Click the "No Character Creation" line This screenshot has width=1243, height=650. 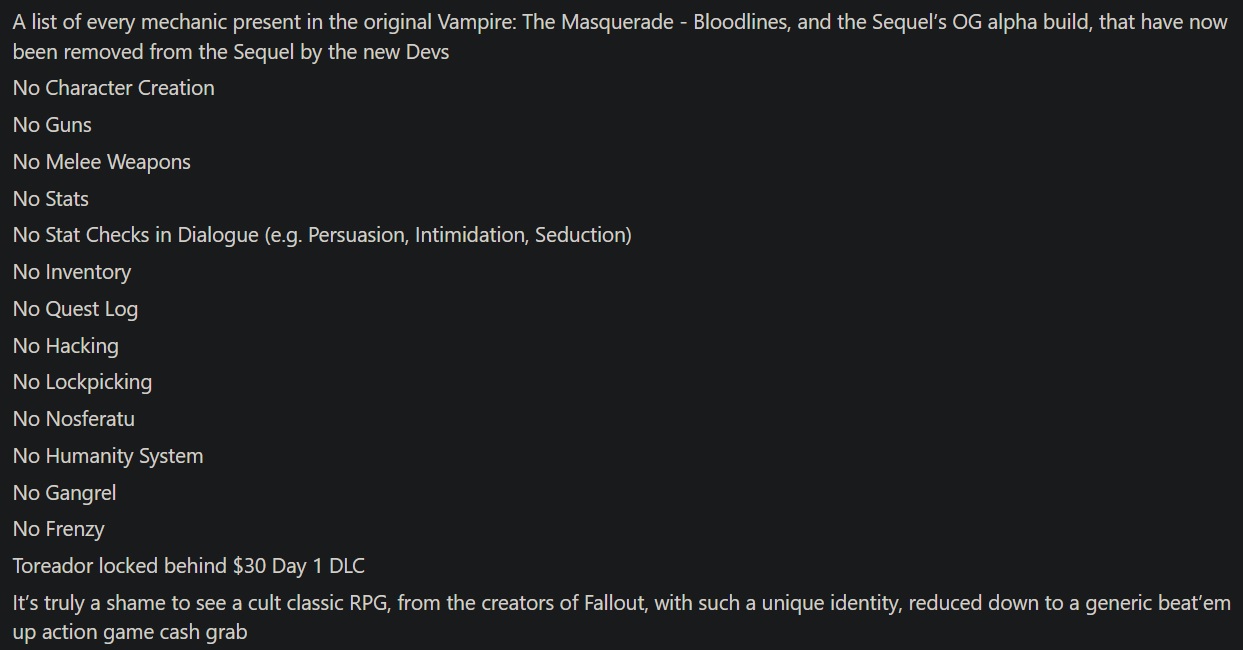113,88
